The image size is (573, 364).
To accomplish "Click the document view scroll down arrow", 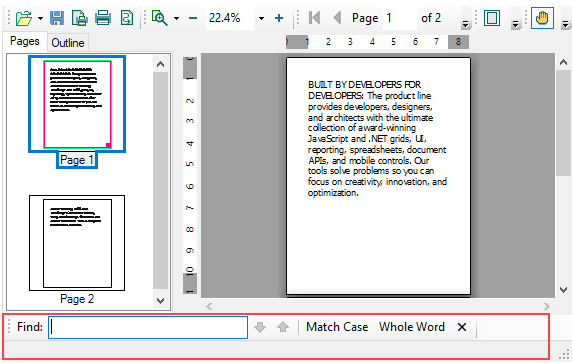I will [x=563, y=290].
